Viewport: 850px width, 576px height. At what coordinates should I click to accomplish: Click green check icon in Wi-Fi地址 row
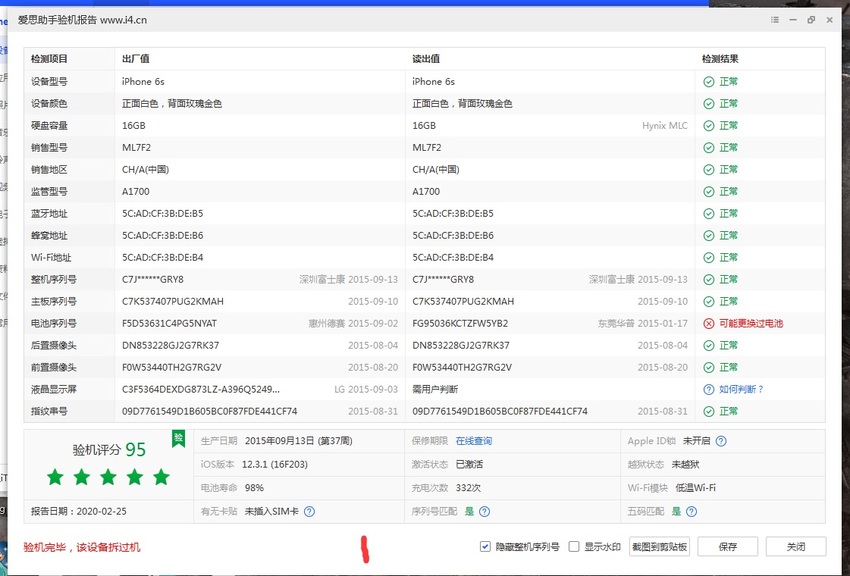[709, 257]
